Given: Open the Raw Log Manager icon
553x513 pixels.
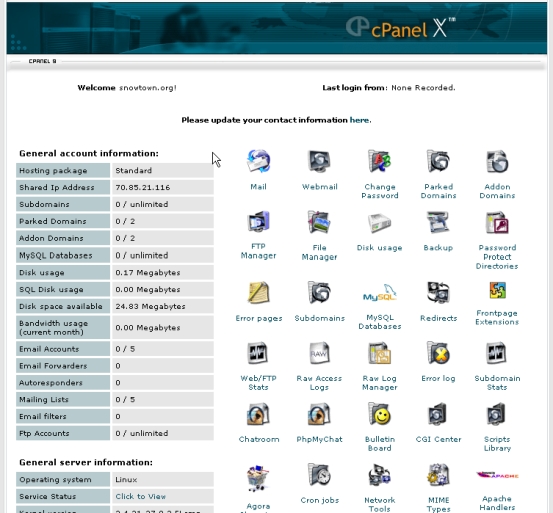Looking at the screenshot, I should pos(379,353).
